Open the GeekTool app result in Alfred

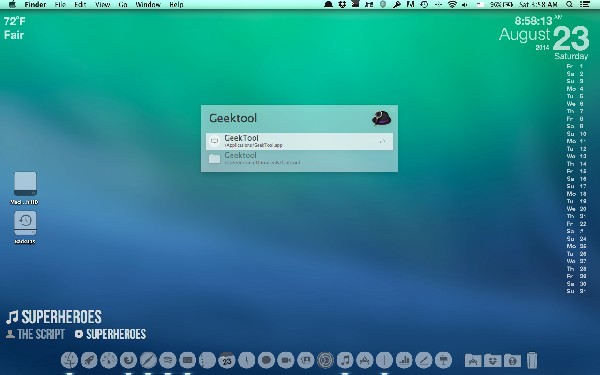pyautogui.click(x=299, y=141)
